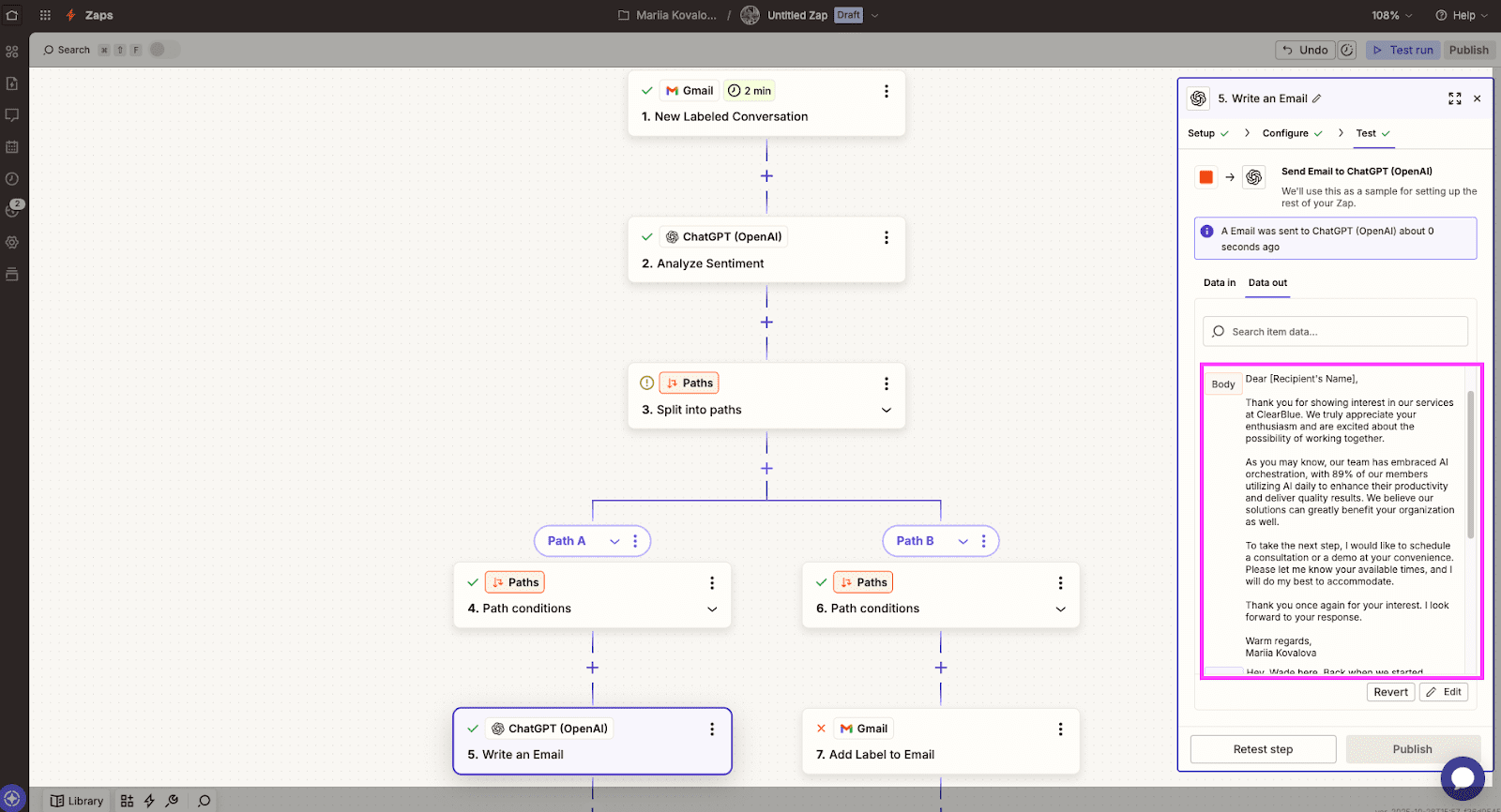Toggle the switch next to Search
This screenshot has width=1501, height=812.
[163, 50]
